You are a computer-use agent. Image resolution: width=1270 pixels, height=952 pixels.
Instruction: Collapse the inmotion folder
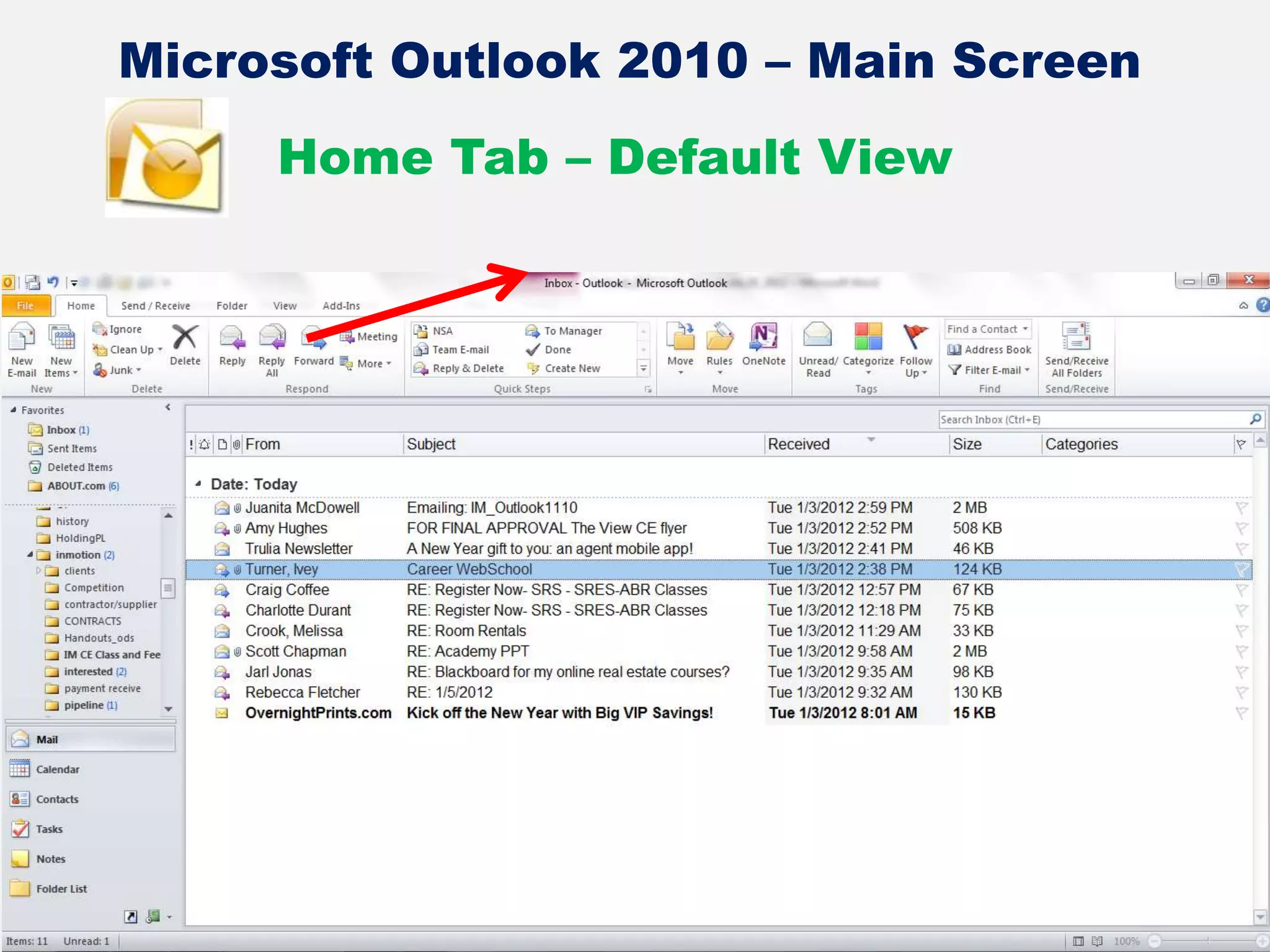pos(30,554)
